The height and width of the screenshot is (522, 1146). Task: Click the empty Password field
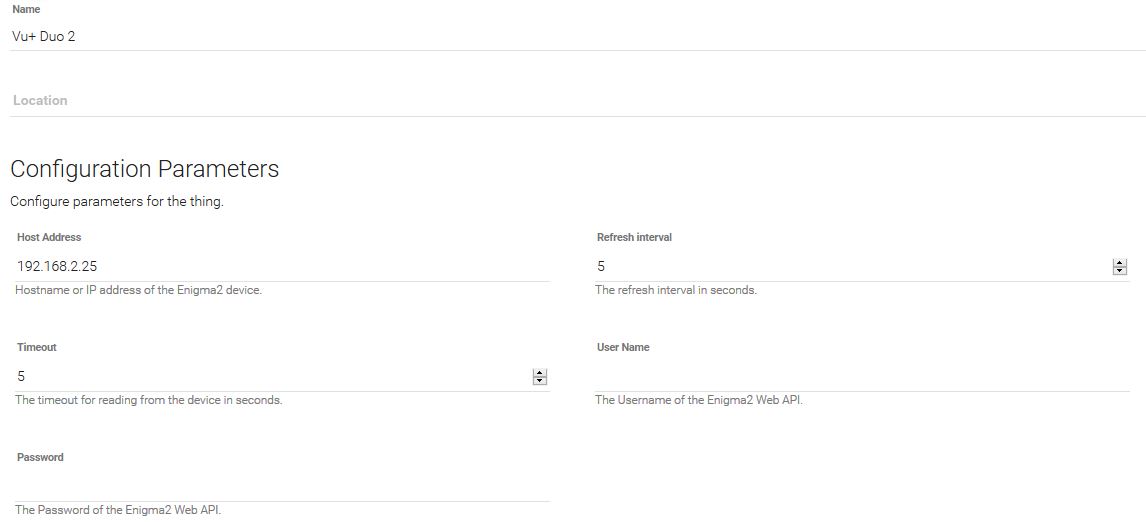point(282,487)
